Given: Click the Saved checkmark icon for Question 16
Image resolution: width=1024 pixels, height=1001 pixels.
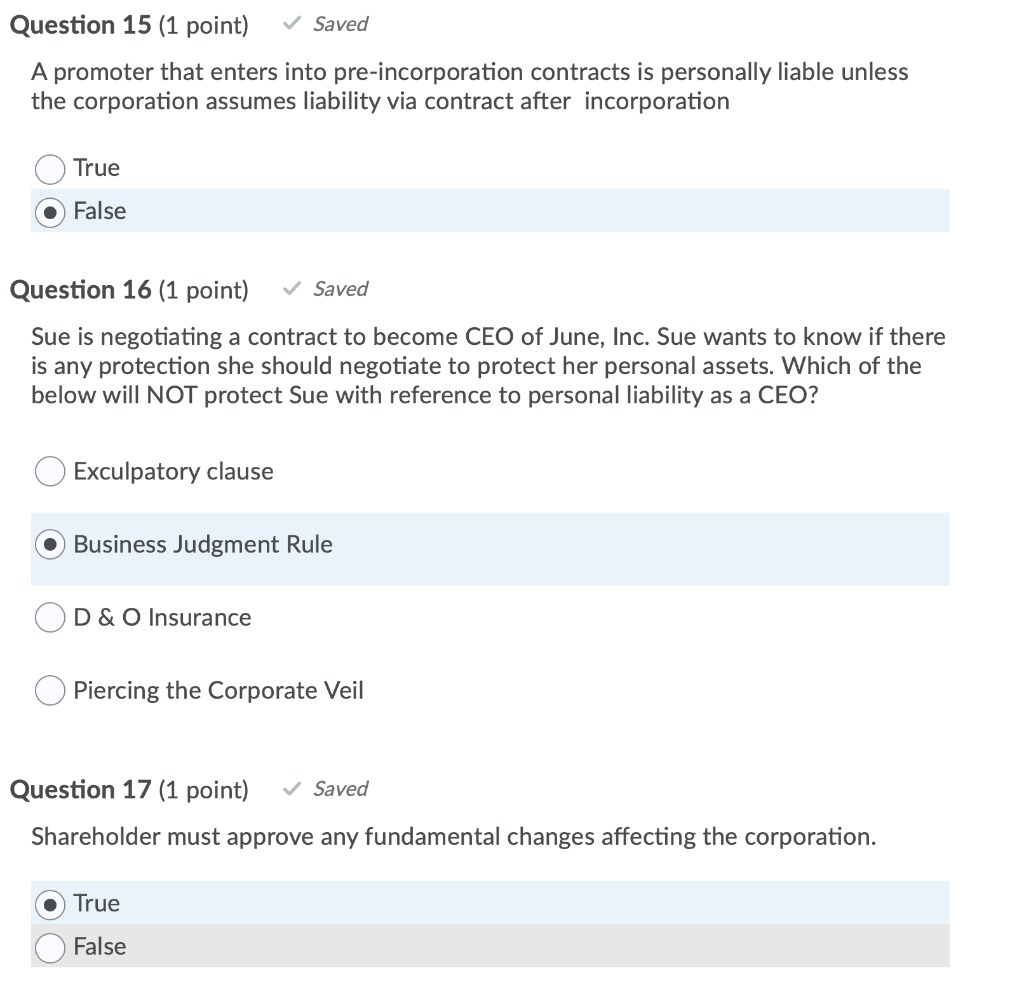Looking at the screenshot, I should (x=291, y=288).
